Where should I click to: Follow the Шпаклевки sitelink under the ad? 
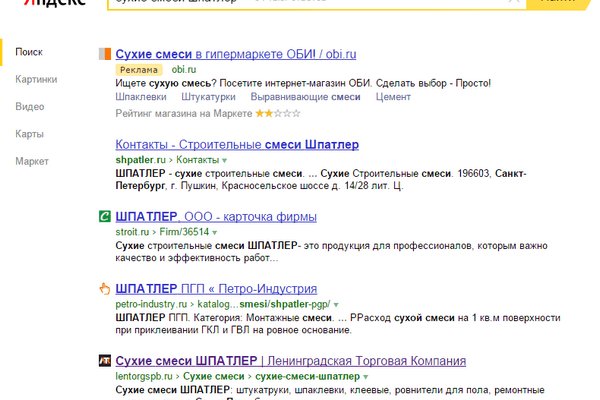(141, 97)
